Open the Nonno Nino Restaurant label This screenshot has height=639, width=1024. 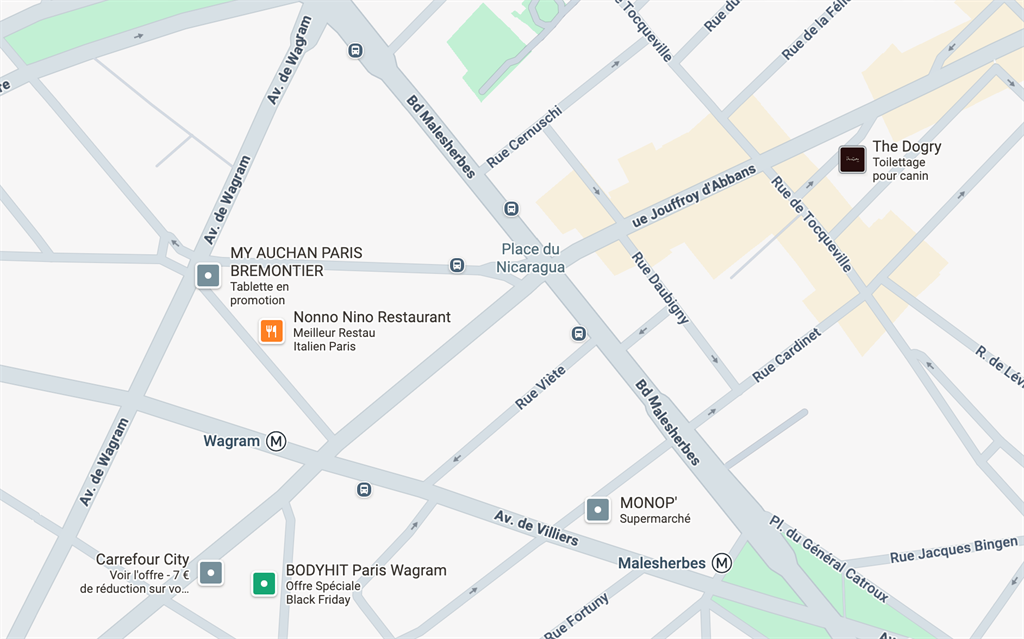pyautogui.click(x=372, y=331)
